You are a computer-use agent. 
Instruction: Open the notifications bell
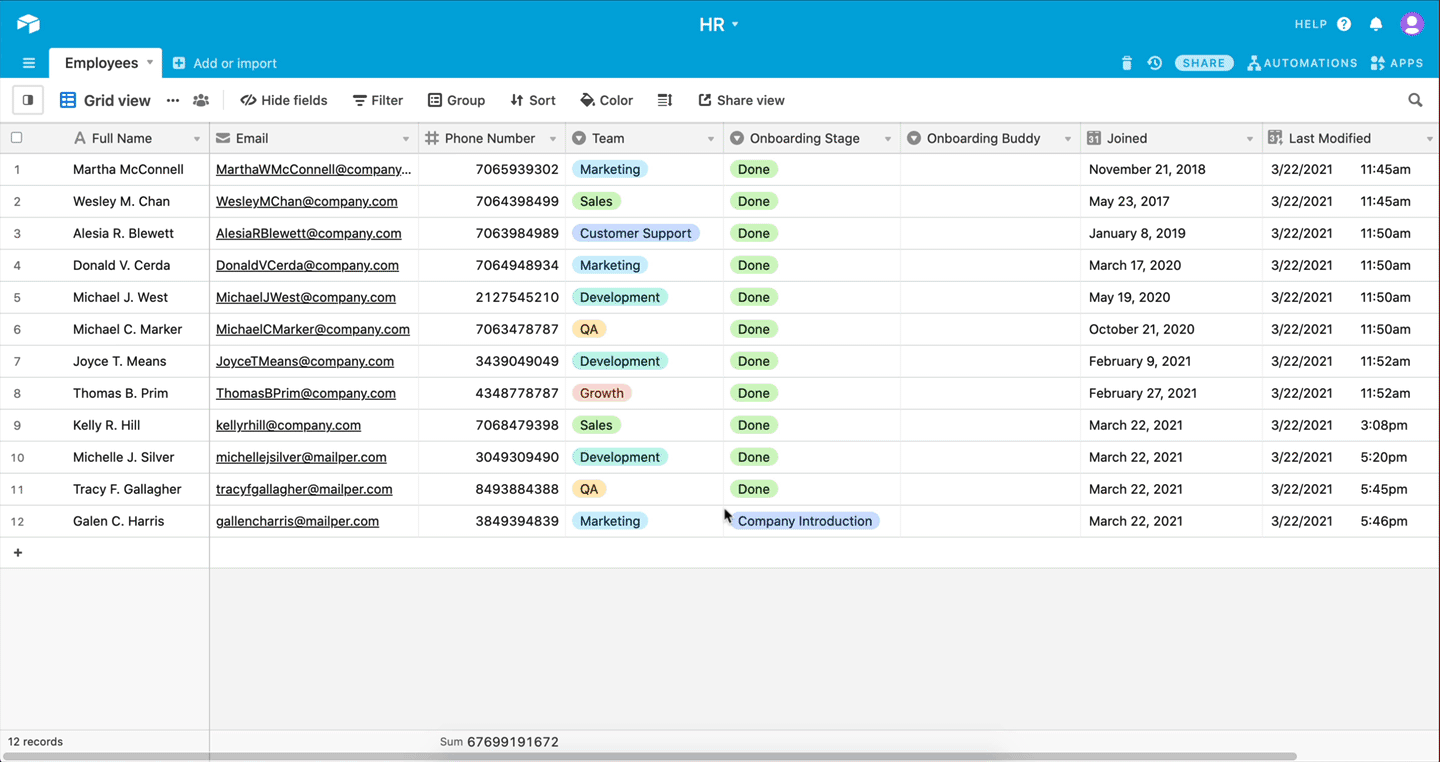click(1376, 24)
